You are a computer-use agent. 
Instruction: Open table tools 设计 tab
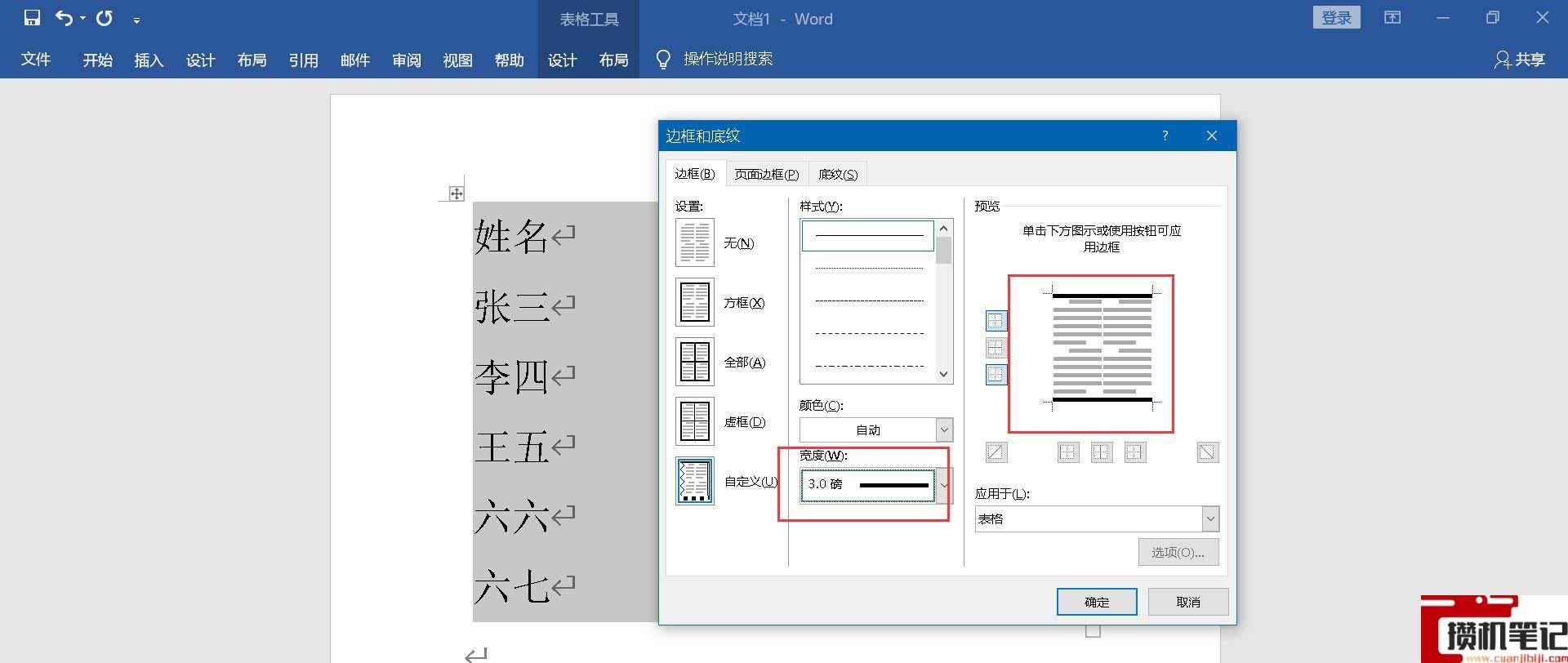tap(562, 60)
